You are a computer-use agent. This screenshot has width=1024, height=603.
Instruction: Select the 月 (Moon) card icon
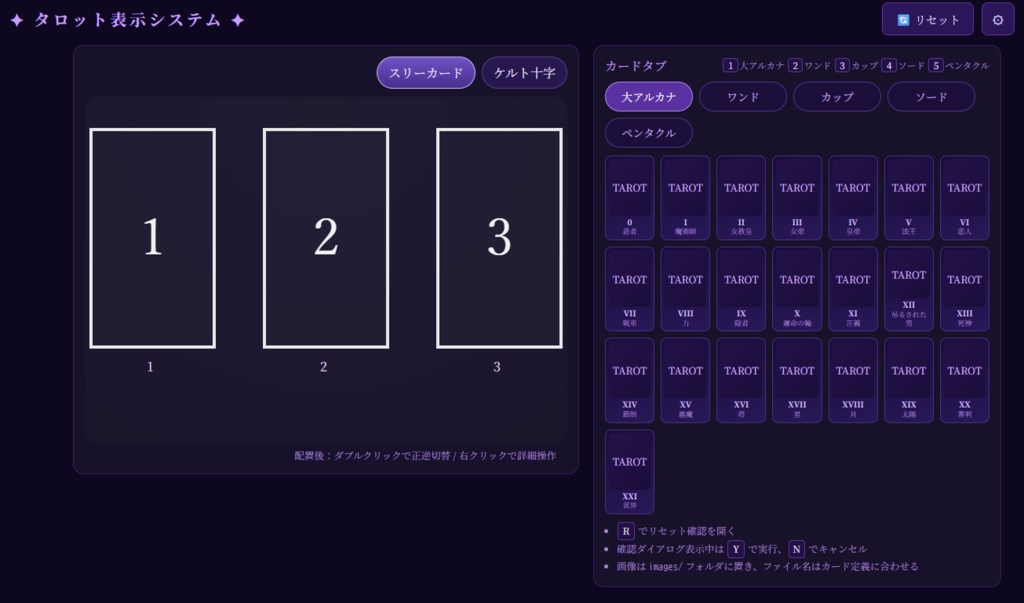click(853, 380)
